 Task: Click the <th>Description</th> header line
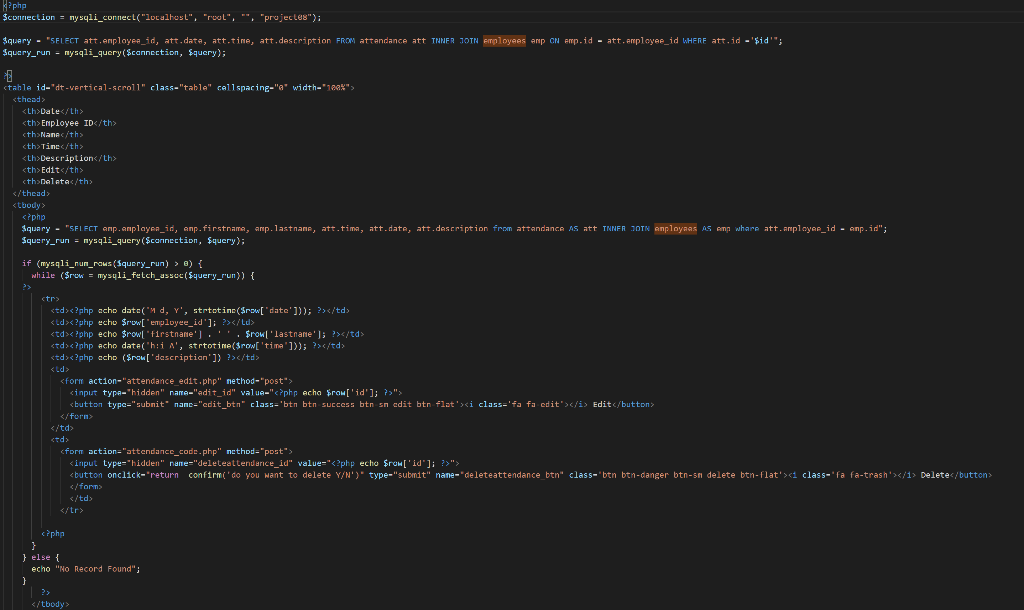(x=69, y=158)
